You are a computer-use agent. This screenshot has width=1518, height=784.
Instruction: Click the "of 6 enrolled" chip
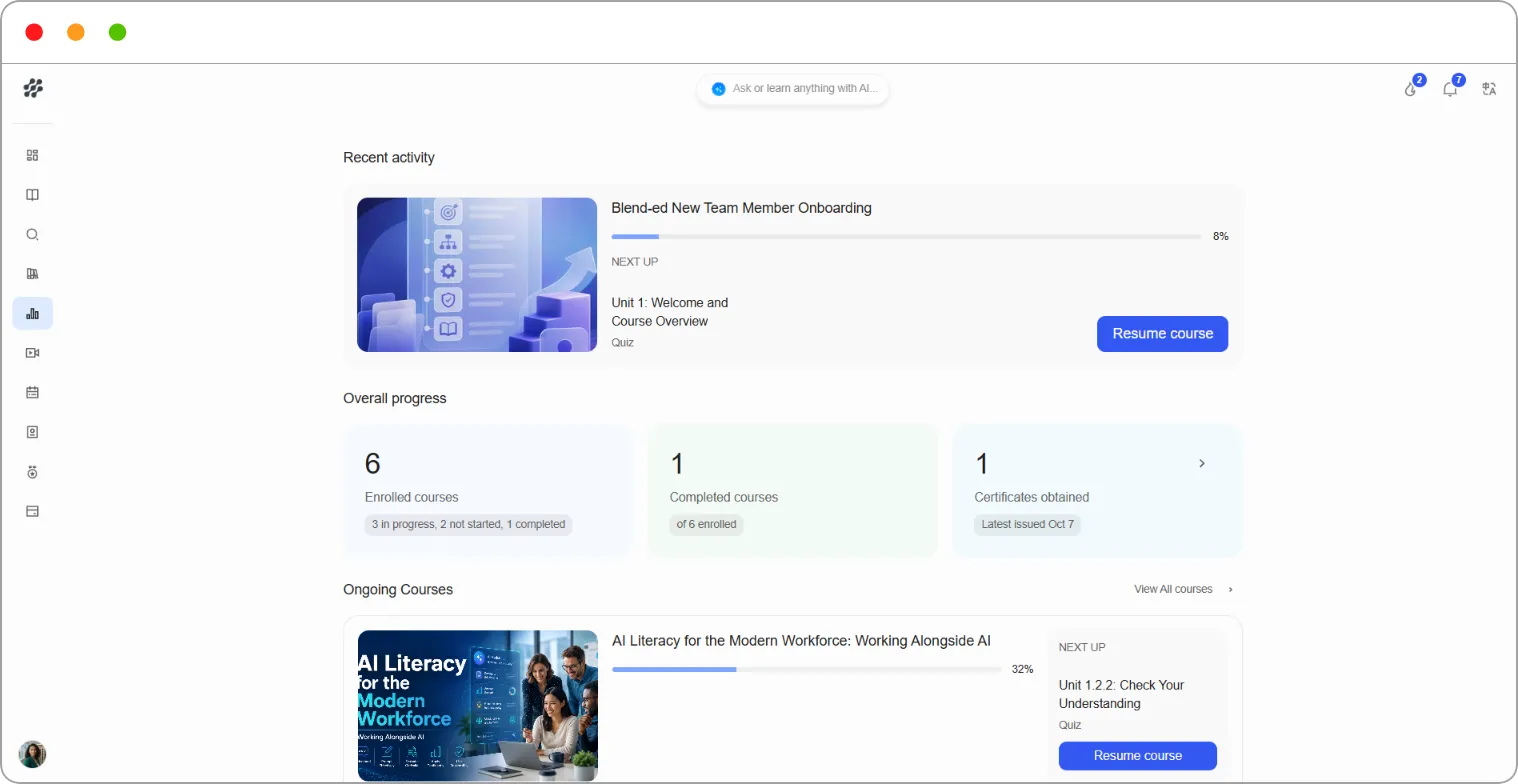706,524
